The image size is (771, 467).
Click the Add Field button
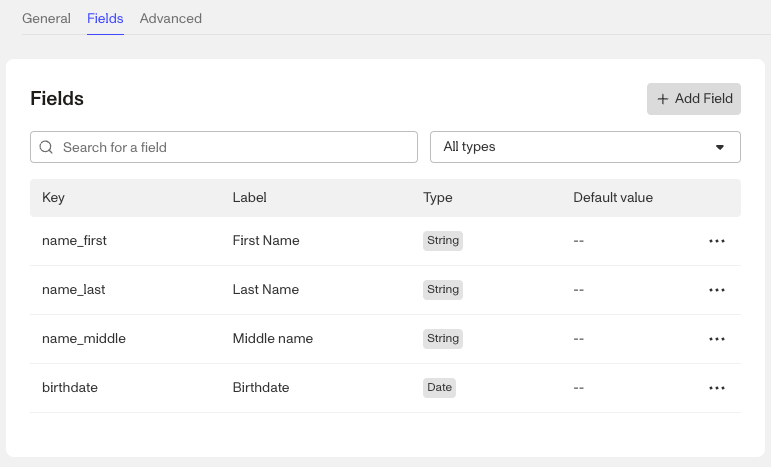pyautogui.click(x=694, y=99)
